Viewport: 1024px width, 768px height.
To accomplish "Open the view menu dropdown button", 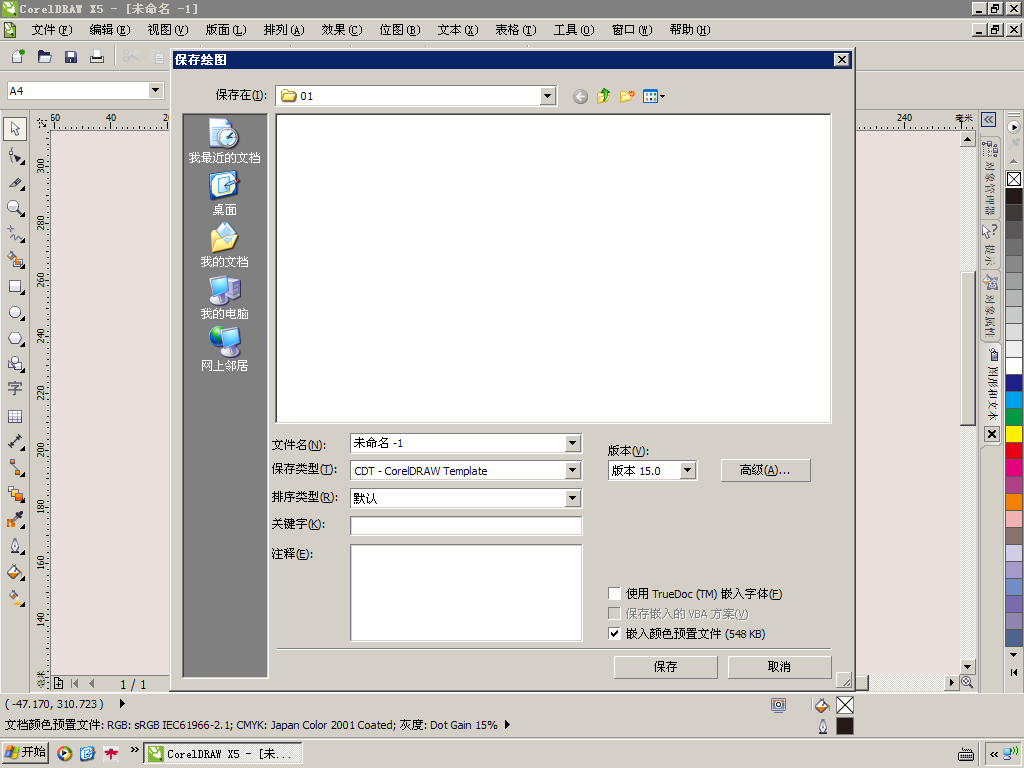I will point(654,97).
